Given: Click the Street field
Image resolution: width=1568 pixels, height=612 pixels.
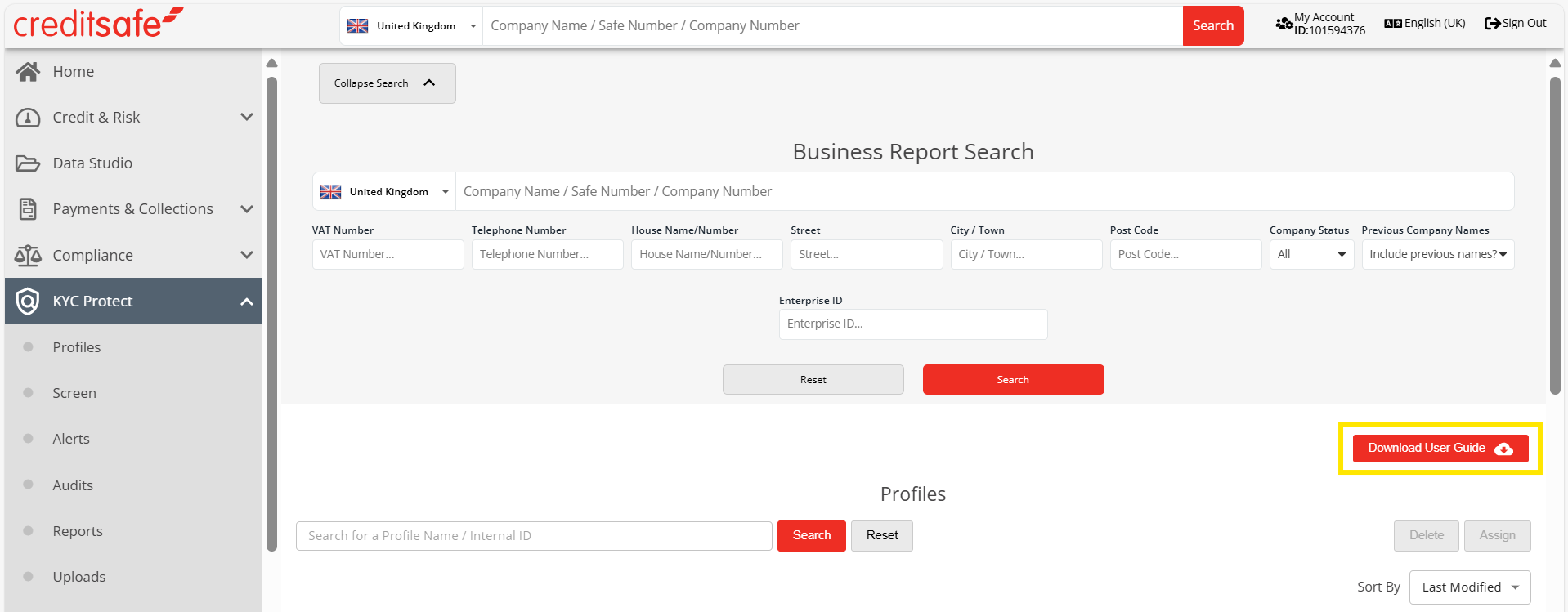Looking at the screenshot, I should tap(867, 255).
